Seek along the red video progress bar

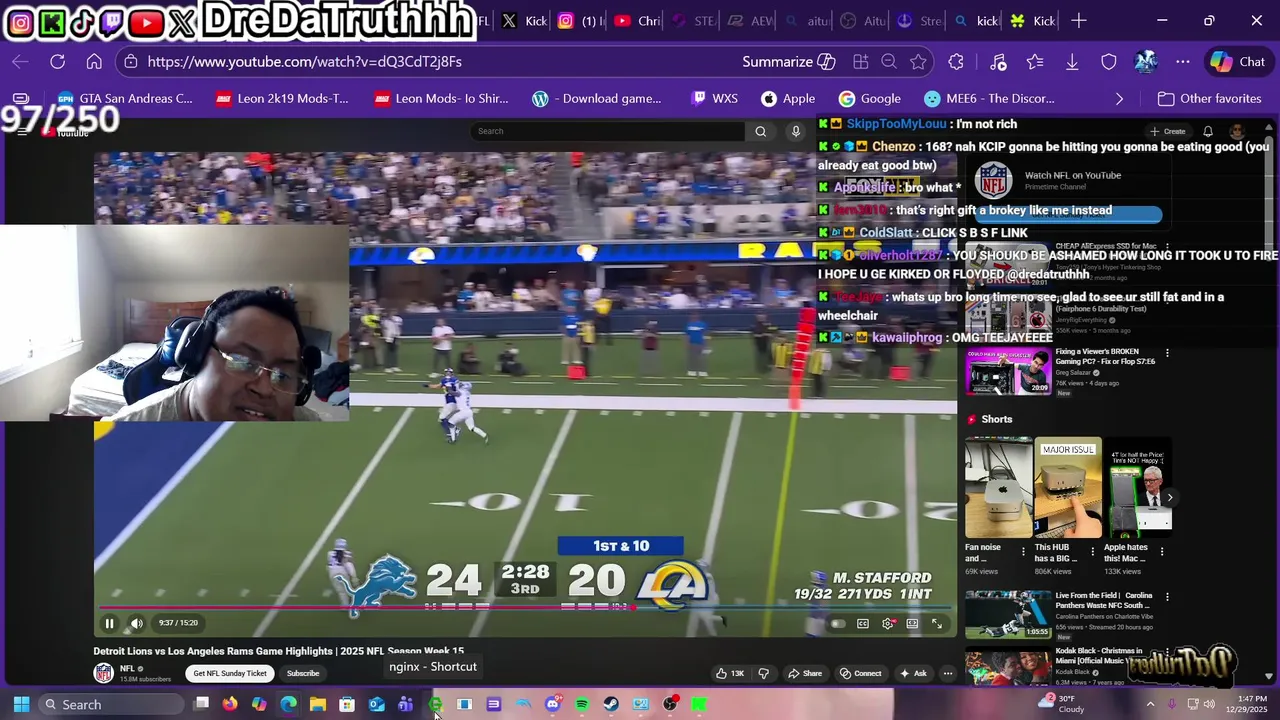pyautogui.click(x=526, y=607)
